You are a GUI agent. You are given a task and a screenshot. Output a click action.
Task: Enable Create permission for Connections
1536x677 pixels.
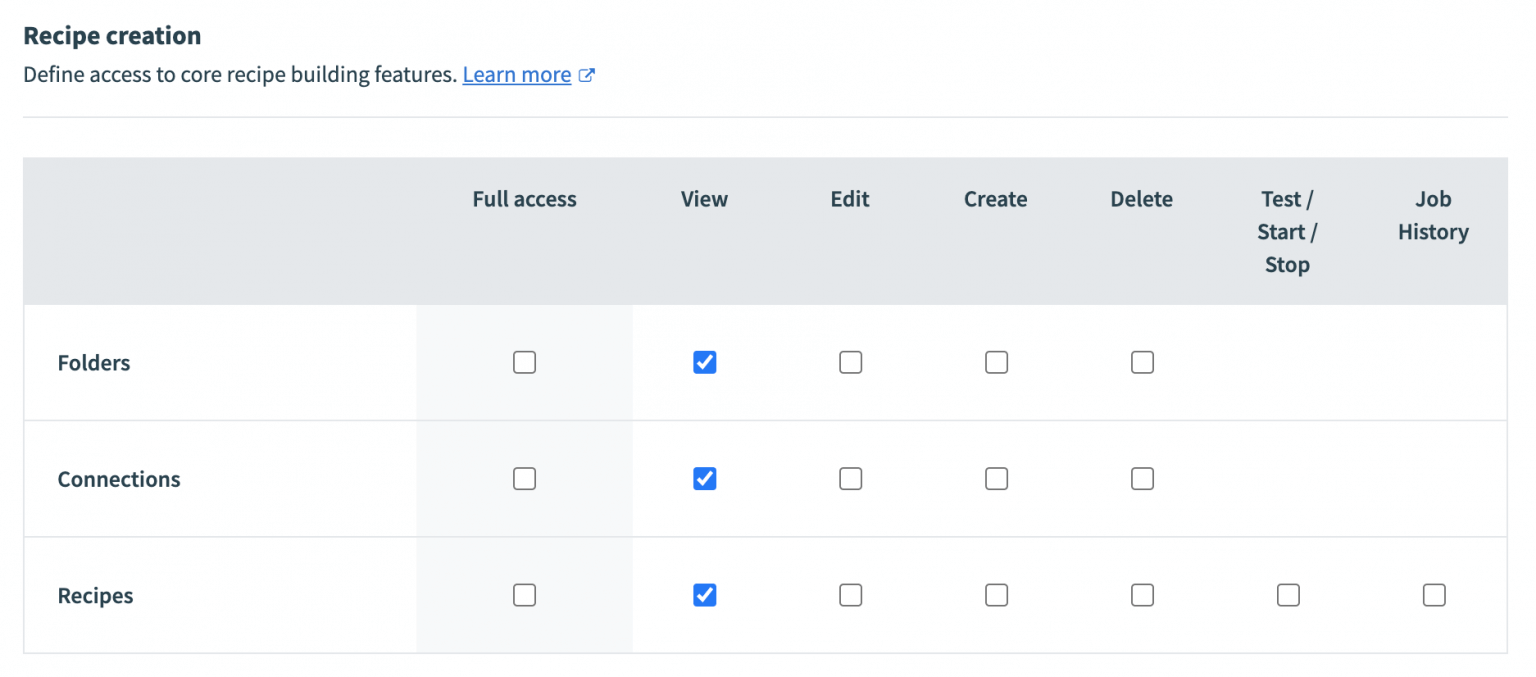click(x=996, y=479)
